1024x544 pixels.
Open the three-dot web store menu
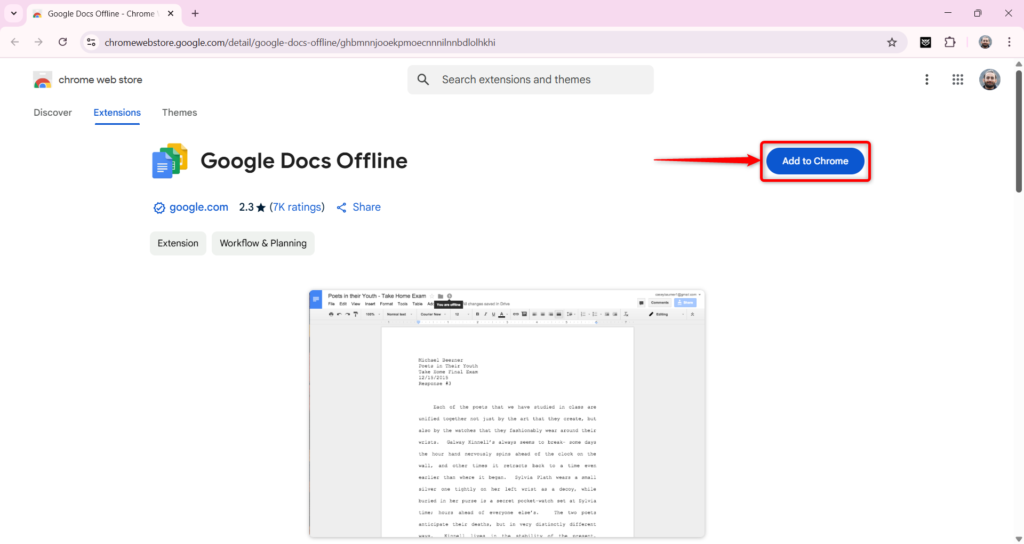pyautogui.click(x=927, y=80)
